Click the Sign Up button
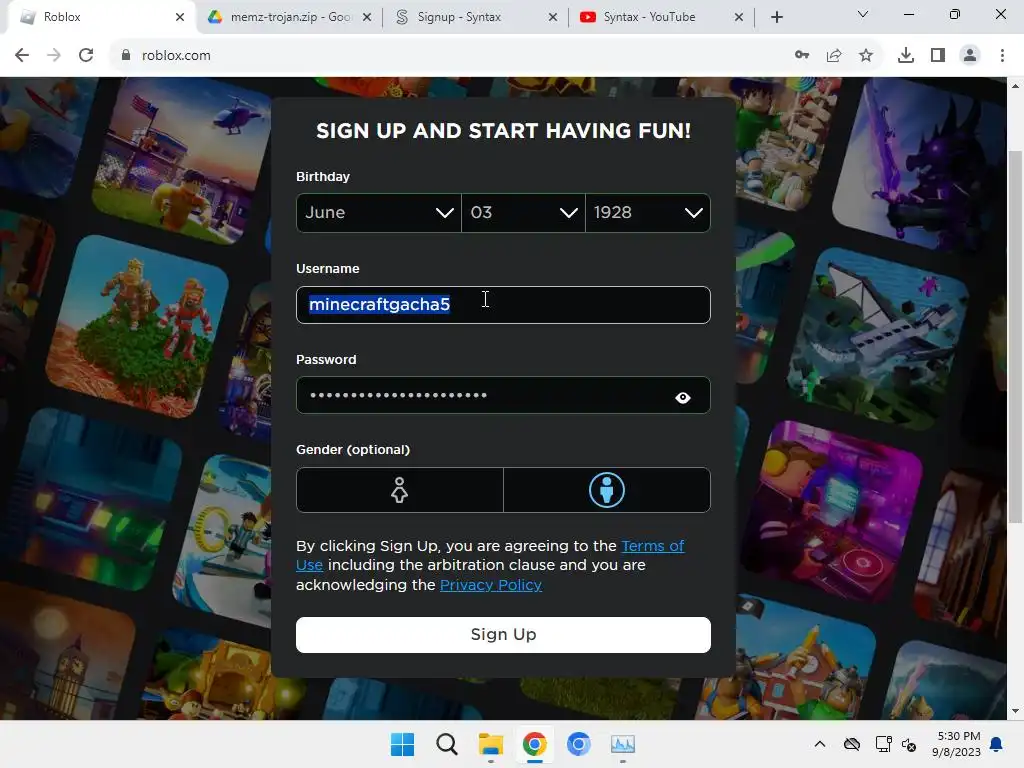This screenshot has width=1024, height=768. pos(503,635)
